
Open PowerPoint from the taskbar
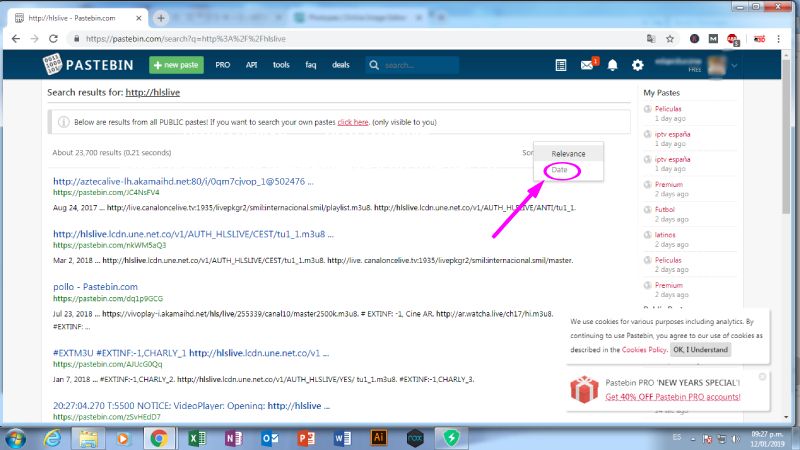tap(306, 438)
